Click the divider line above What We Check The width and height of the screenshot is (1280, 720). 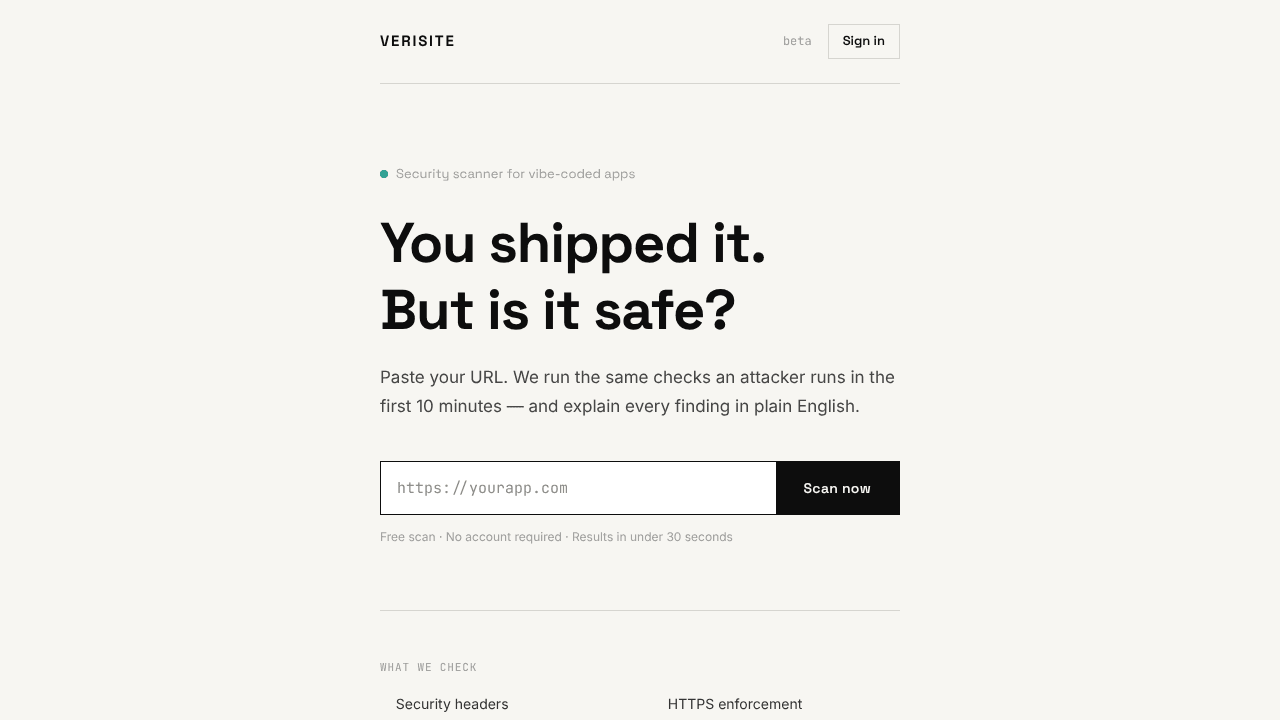pos(640,610)
